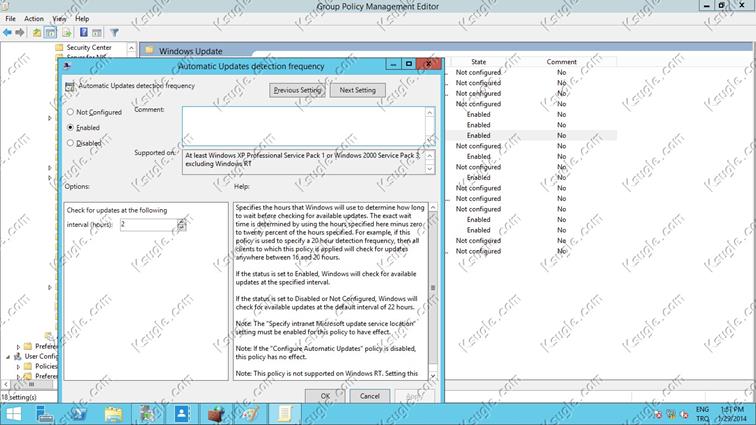The width and height of the screenshot is (756, 425).
Task: Click the Next Setting button
Action: tap(357, 90)
